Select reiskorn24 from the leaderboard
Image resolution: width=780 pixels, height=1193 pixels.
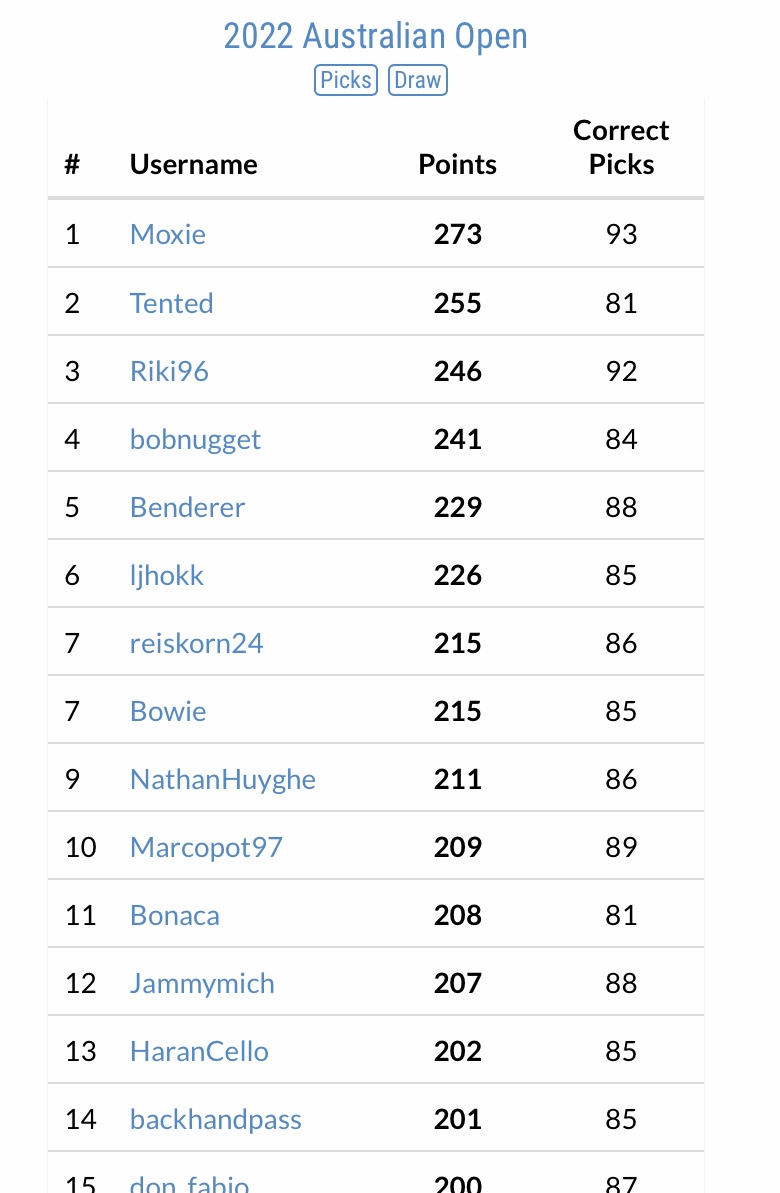(x=197, y=643)
